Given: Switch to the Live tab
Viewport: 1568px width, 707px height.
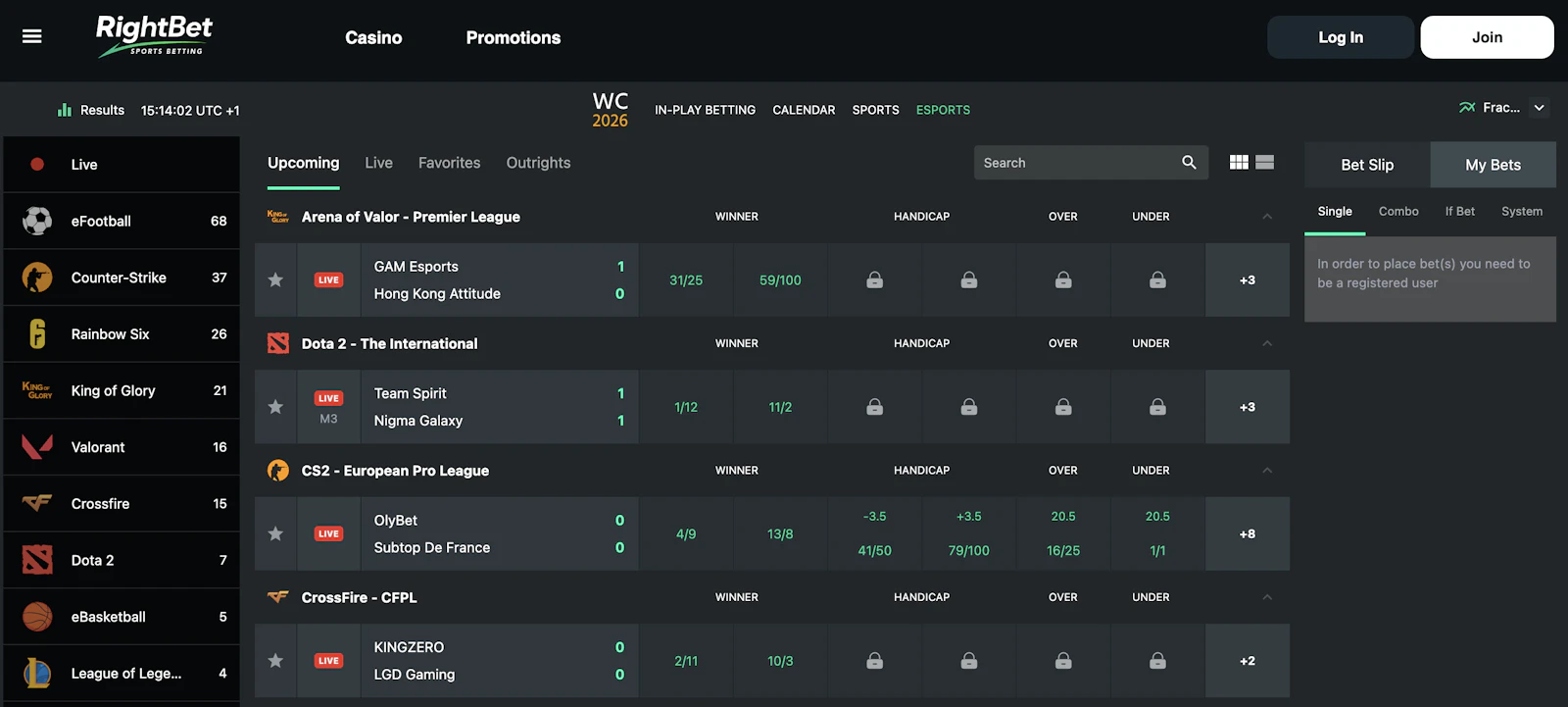Looking at the screenshot, I should coord(378,163).
